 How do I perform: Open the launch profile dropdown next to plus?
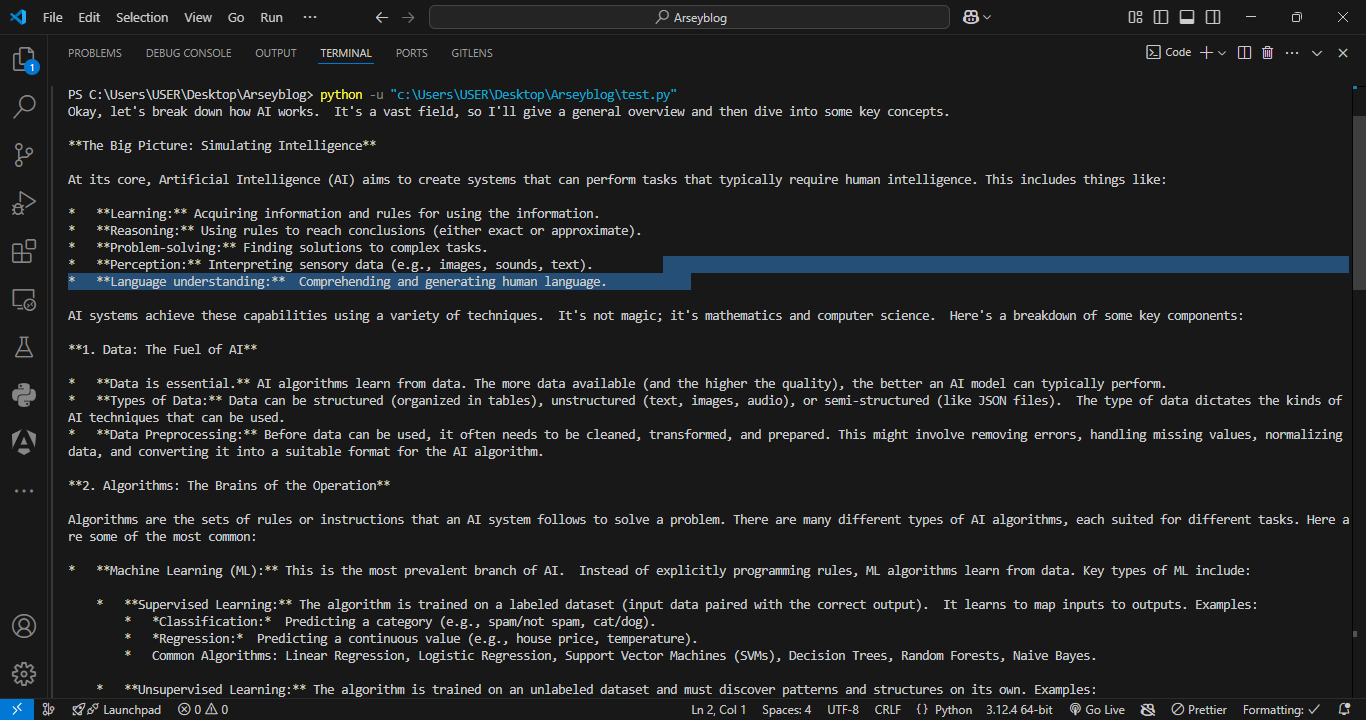(1222, 53)
